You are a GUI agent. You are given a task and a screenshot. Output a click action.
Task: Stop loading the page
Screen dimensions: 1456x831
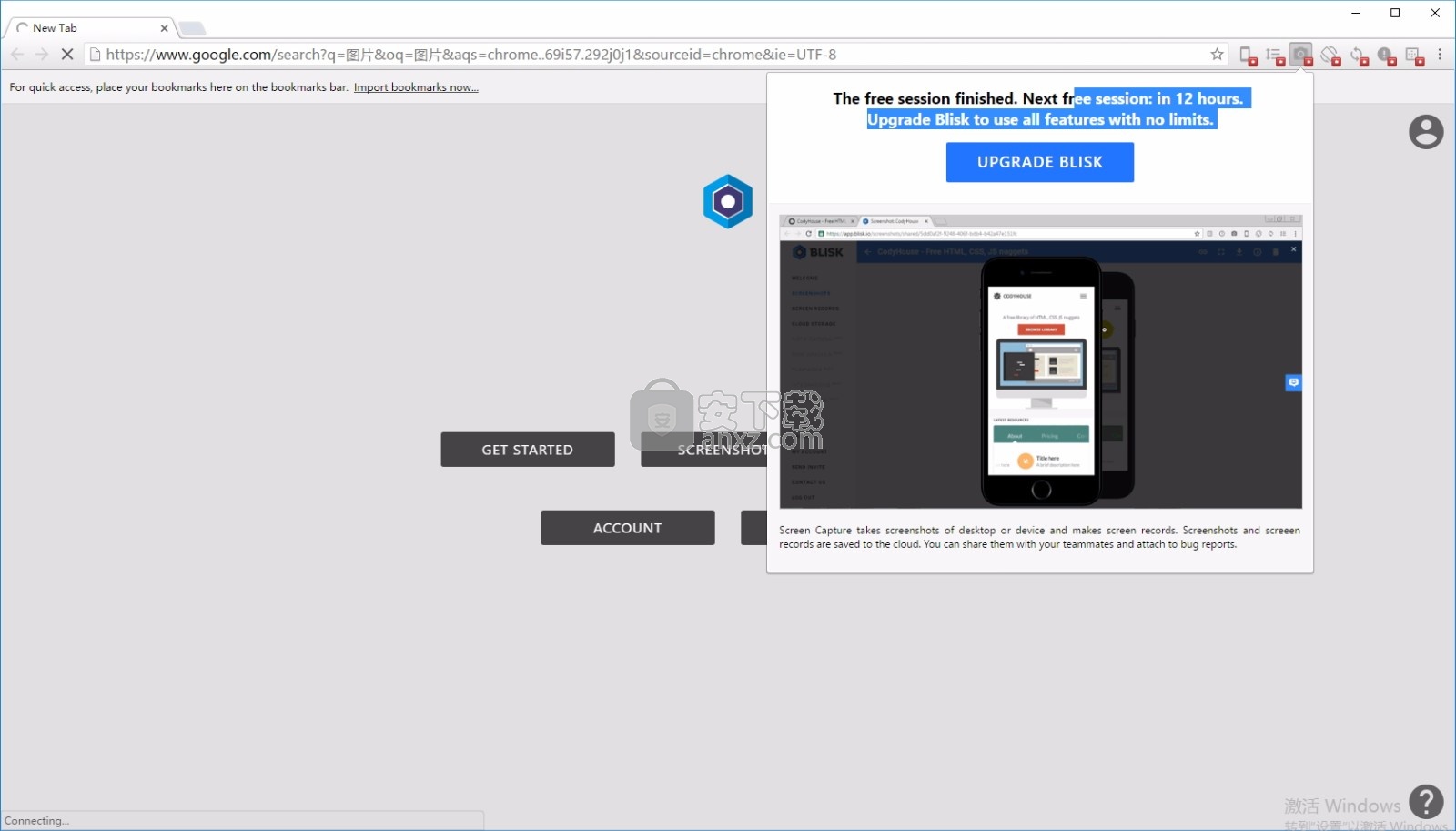[66, 55]
